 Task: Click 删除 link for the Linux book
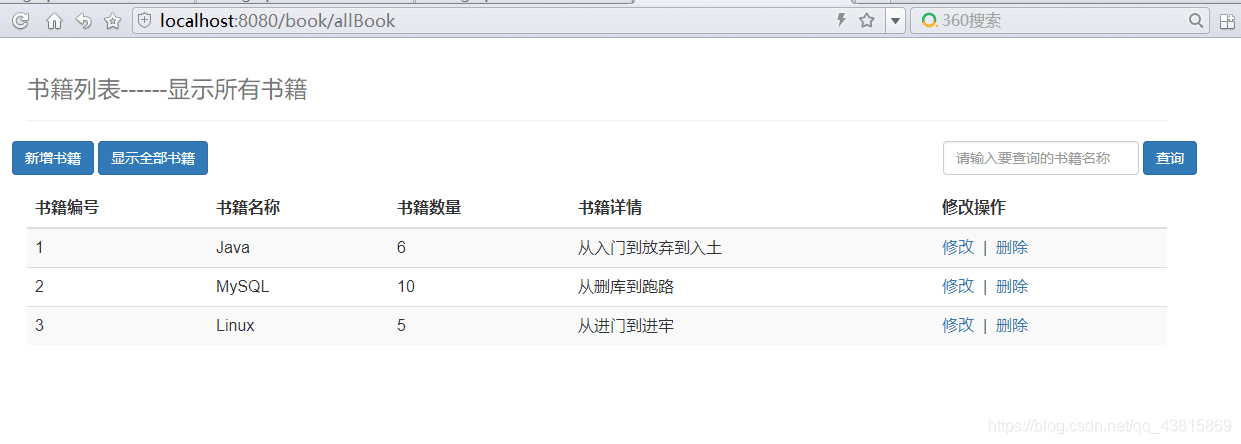tap(1012, 325)
